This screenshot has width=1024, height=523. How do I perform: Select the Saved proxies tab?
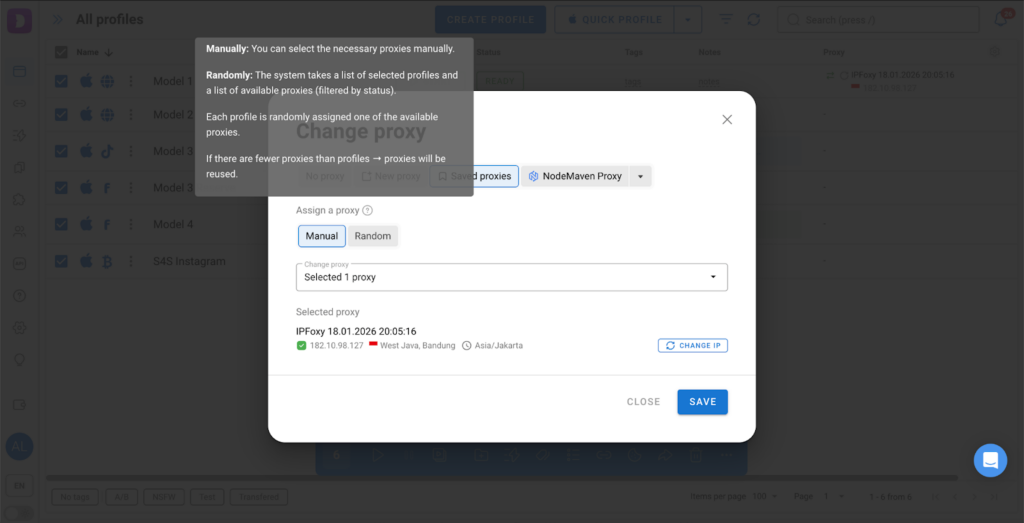pyautogui.click(x=474, y=176)
